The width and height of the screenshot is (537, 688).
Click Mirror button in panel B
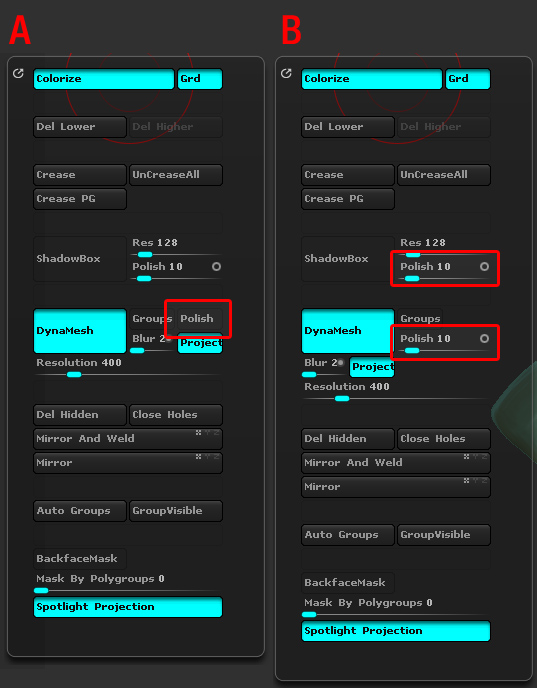point(396,487)
